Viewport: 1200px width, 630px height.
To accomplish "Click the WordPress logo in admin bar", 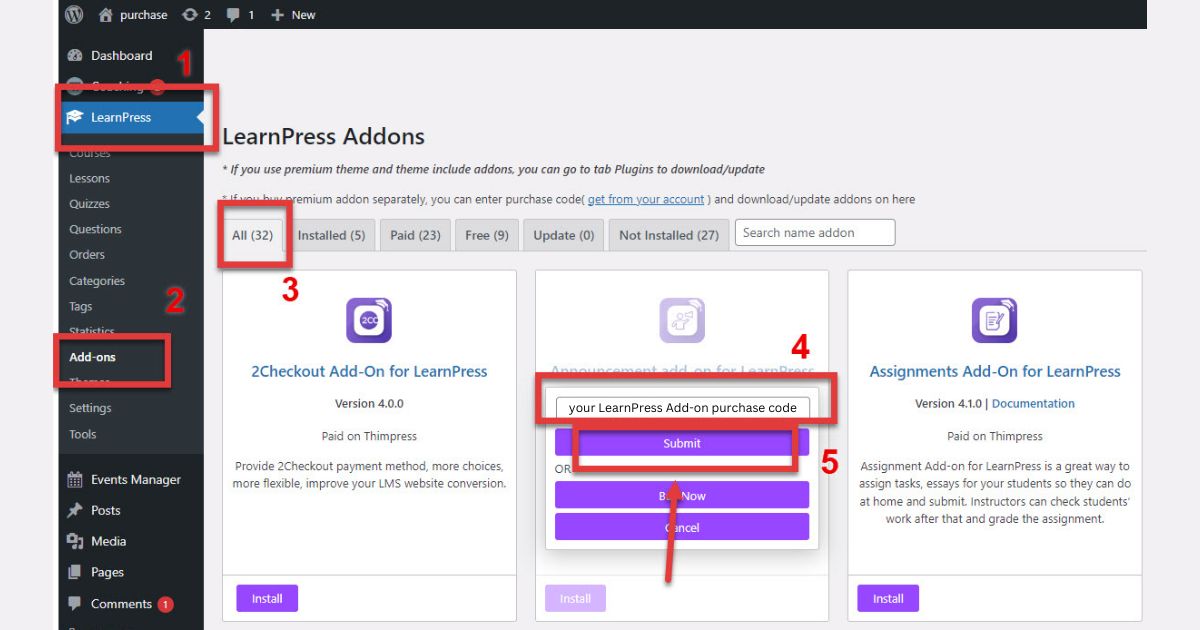I will pos(74,14).
